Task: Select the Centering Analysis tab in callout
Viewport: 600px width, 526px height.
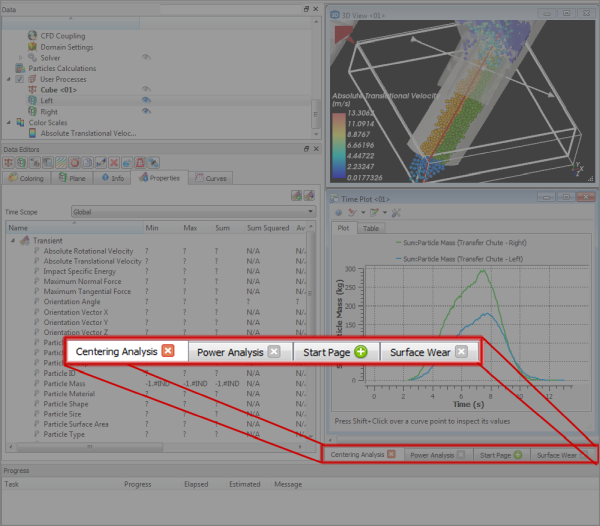Action: pos(116,351)
